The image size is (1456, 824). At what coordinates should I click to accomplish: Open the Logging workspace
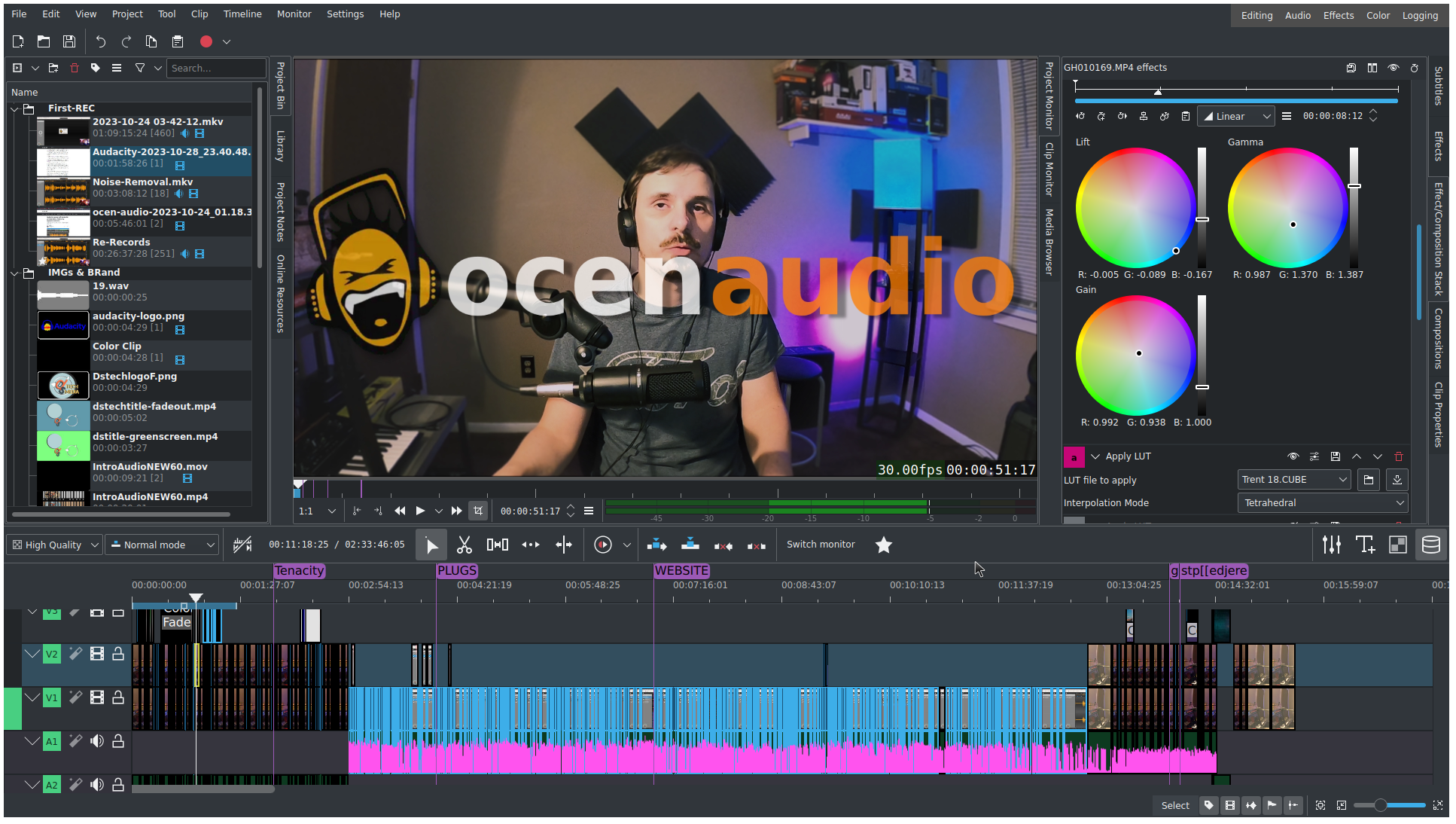click(x=1420, y=15)
